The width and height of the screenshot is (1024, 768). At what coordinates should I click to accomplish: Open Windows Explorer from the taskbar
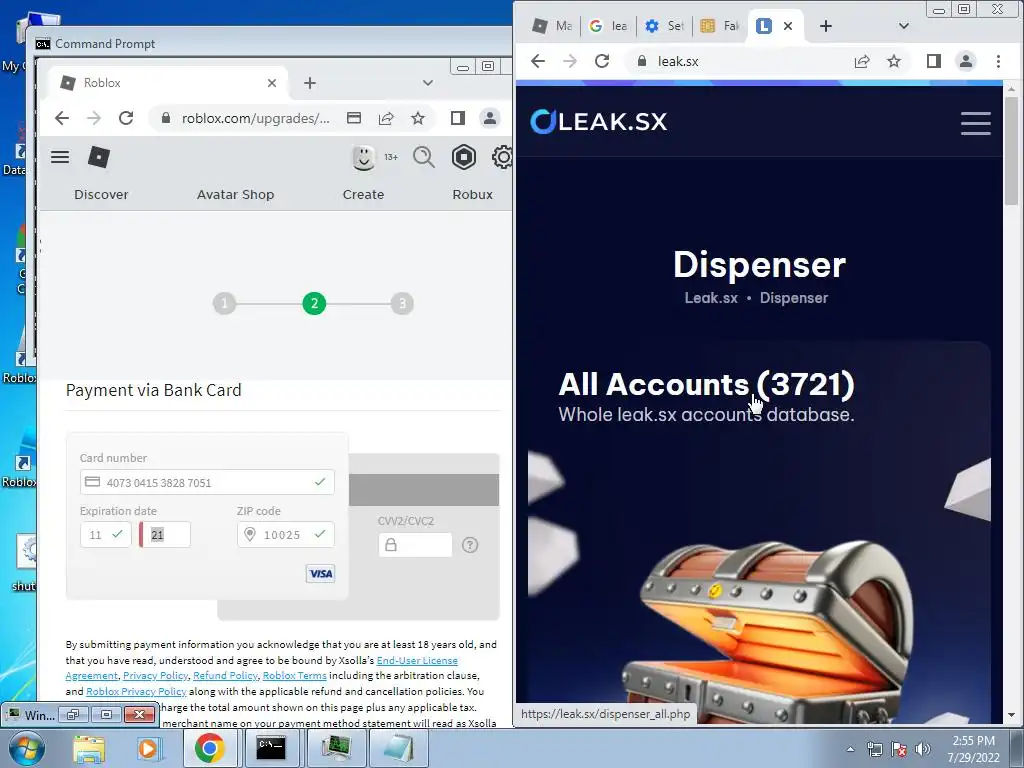[89, 748]
